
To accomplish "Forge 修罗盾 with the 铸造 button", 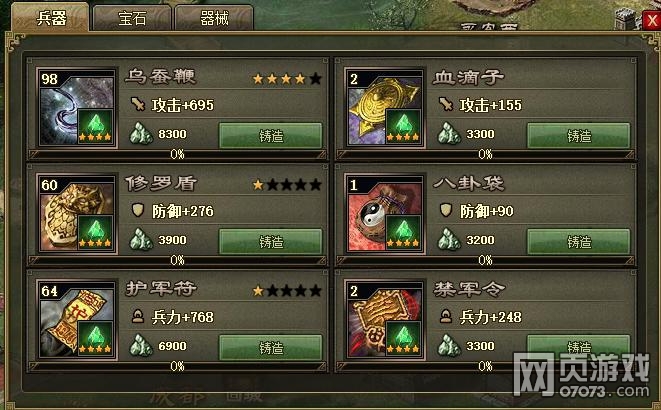I will 270,241.
